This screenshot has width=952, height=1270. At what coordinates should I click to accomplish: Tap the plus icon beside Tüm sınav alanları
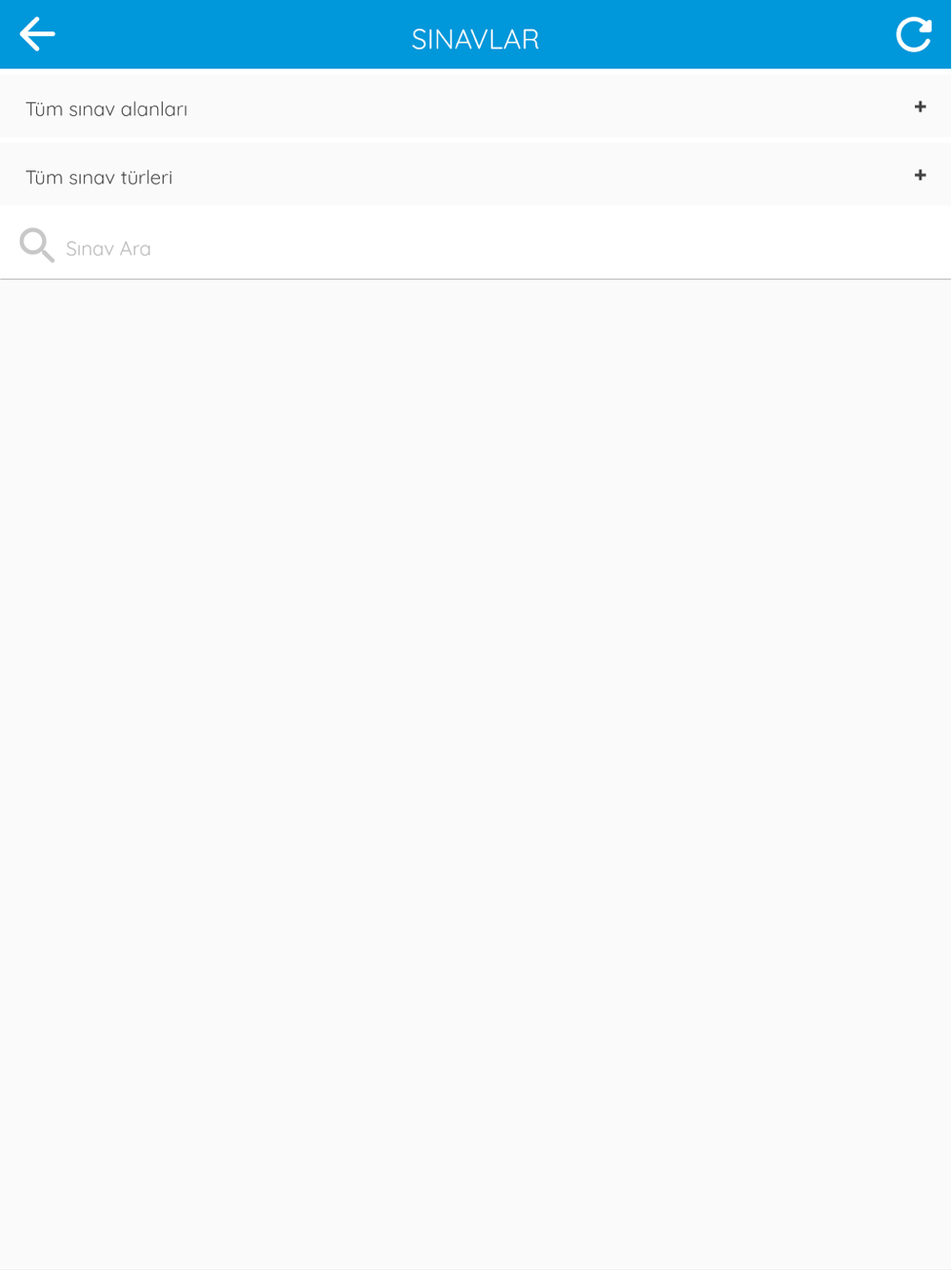[920, 108]
